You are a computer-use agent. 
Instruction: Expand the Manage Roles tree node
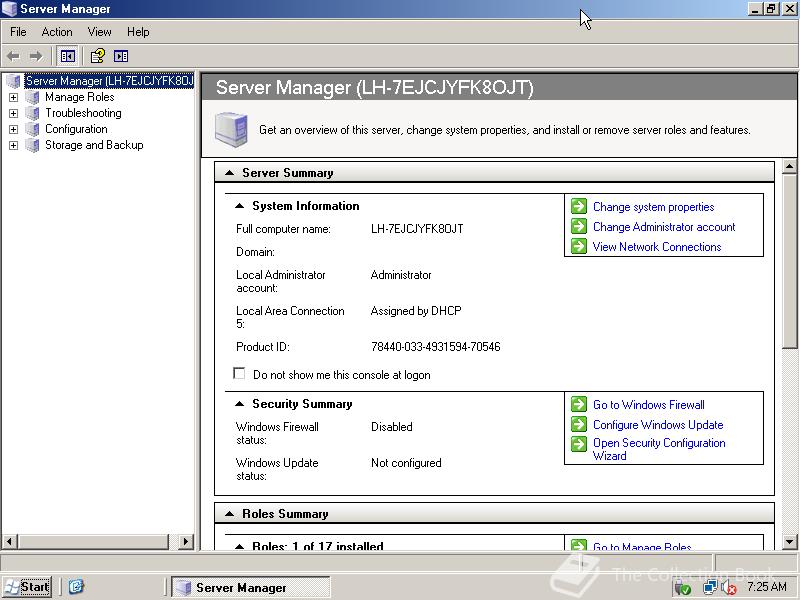click(x=14, y=97)
